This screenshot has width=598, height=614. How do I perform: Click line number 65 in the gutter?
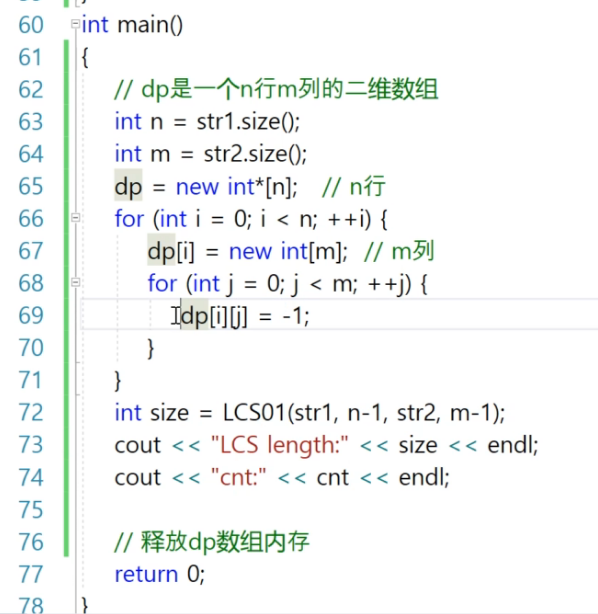click(x=31, y=186)
